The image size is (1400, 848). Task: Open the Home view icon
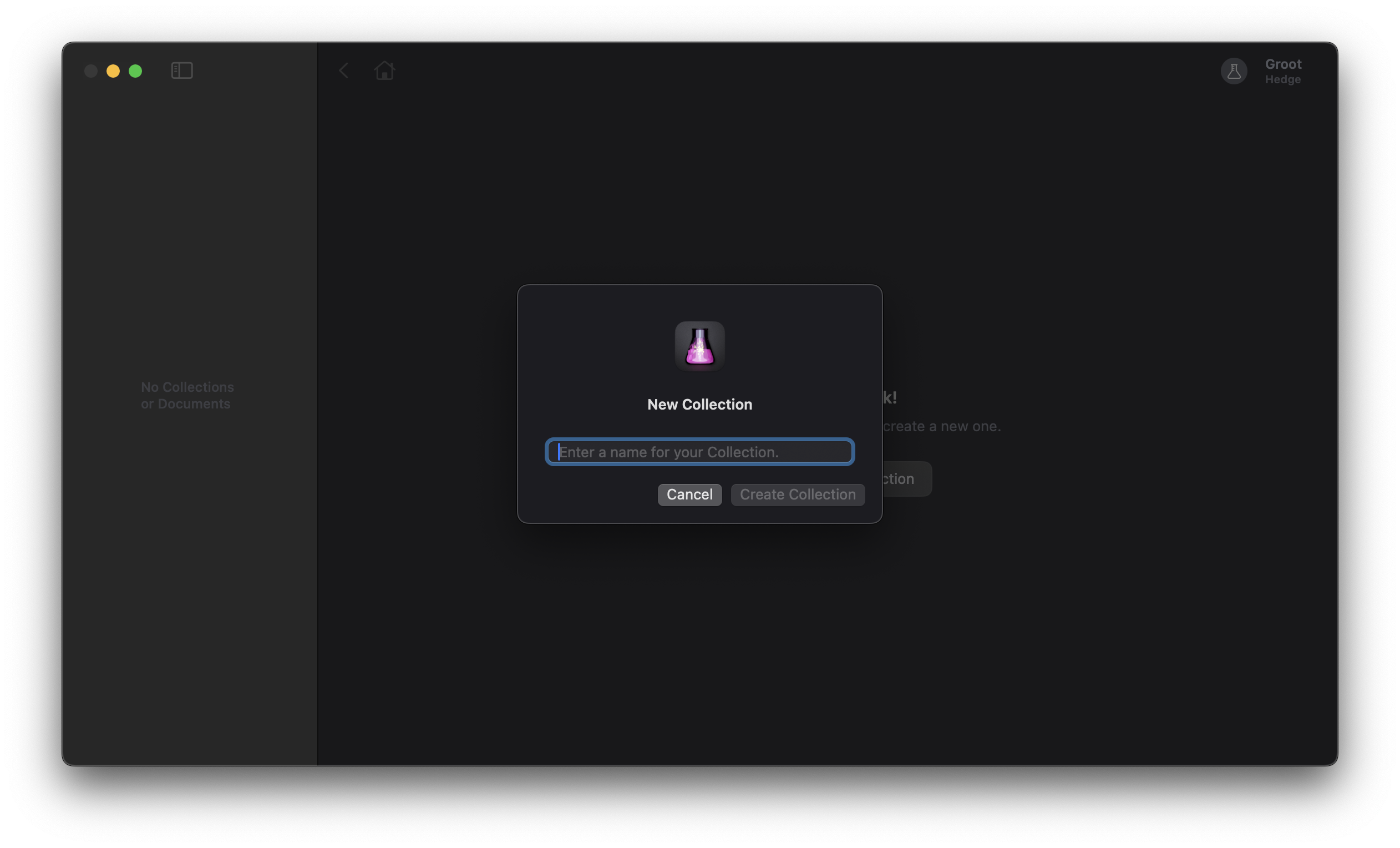point(384,70)
